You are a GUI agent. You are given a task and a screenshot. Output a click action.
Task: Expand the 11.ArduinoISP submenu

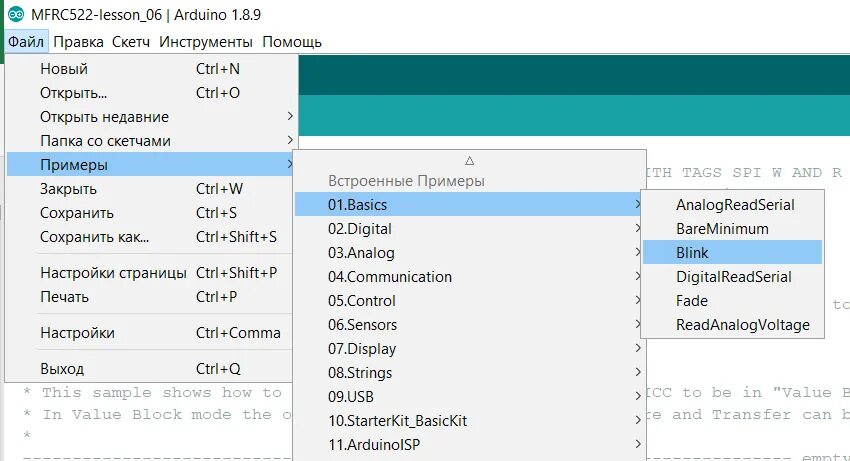[x=469, y=444]
